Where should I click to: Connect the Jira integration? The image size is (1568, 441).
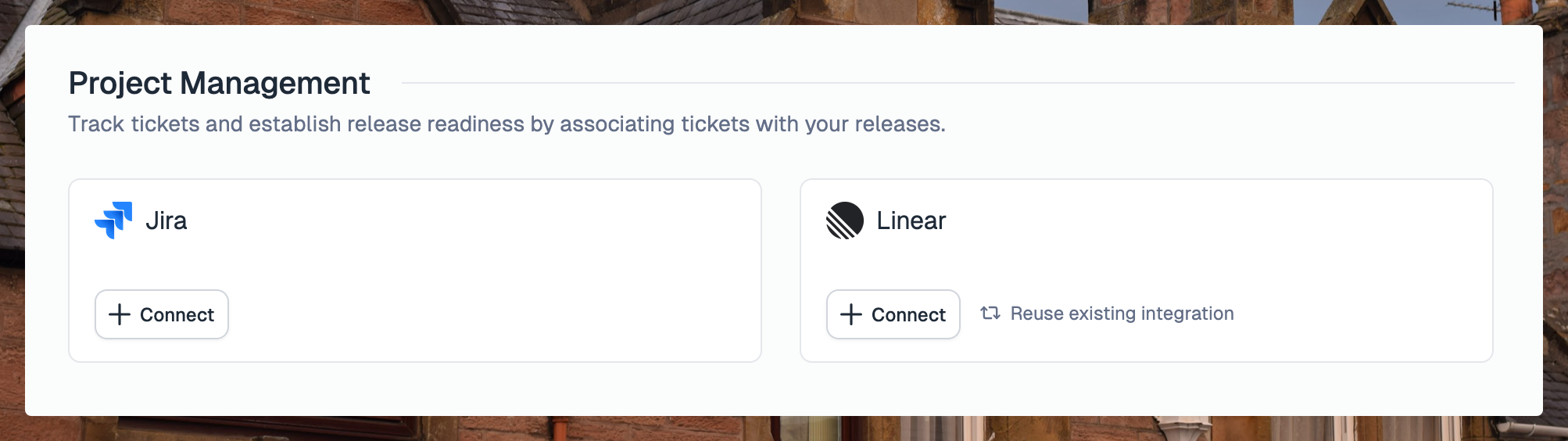[162, 314]
